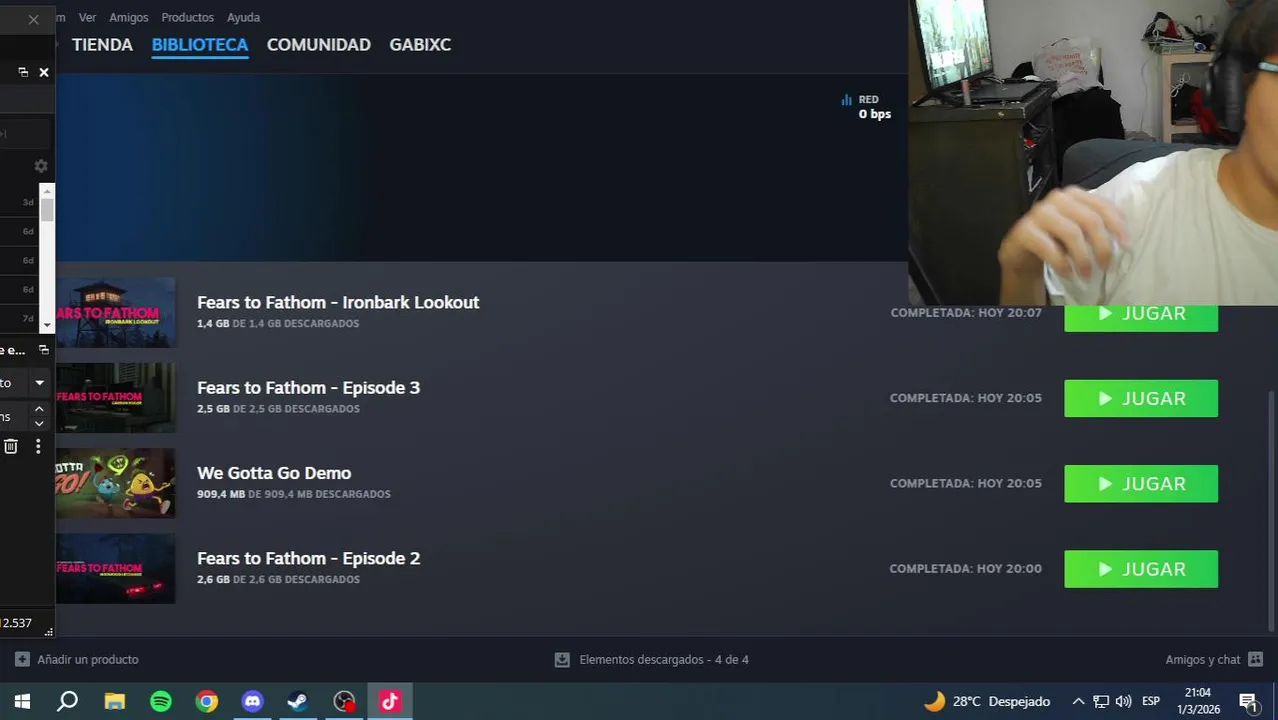Open the Productos menu
Viewport: 1278px width, 720px height.
coord(188,17)
